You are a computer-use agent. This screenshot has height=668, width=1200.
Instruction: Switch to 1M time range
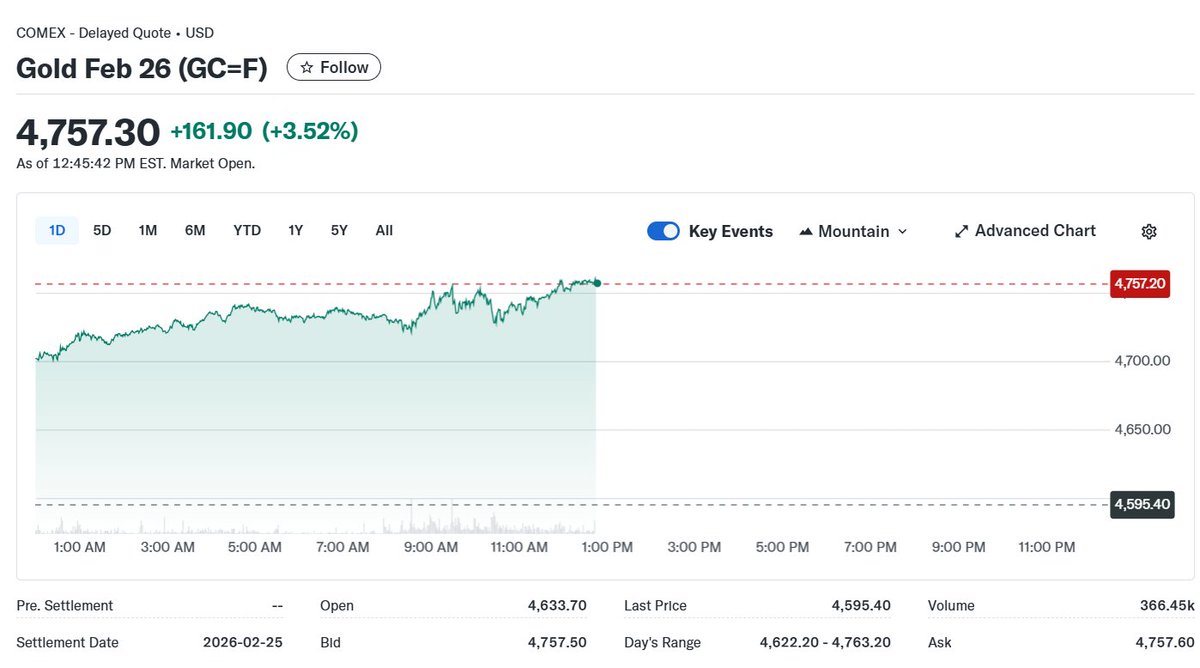[x=148, y=230]
